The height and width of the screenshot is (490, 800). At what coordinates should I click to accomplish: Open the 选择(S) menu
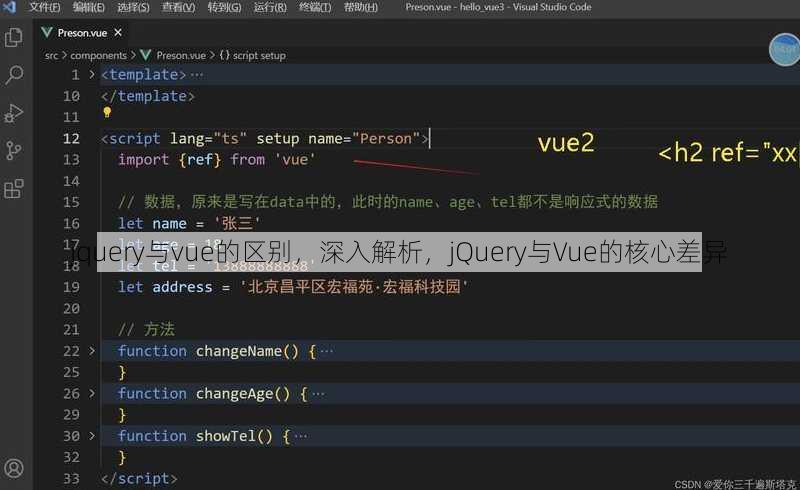(134, 7)
